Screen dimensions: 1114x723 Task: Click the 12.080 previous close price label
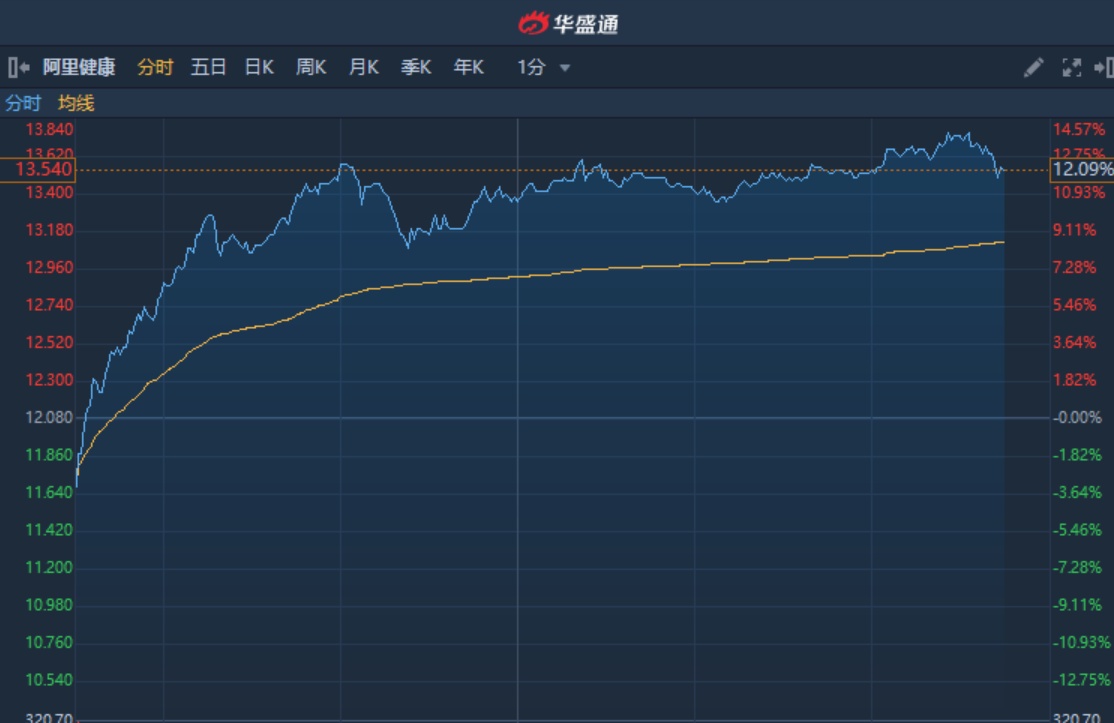coord(48,418)
